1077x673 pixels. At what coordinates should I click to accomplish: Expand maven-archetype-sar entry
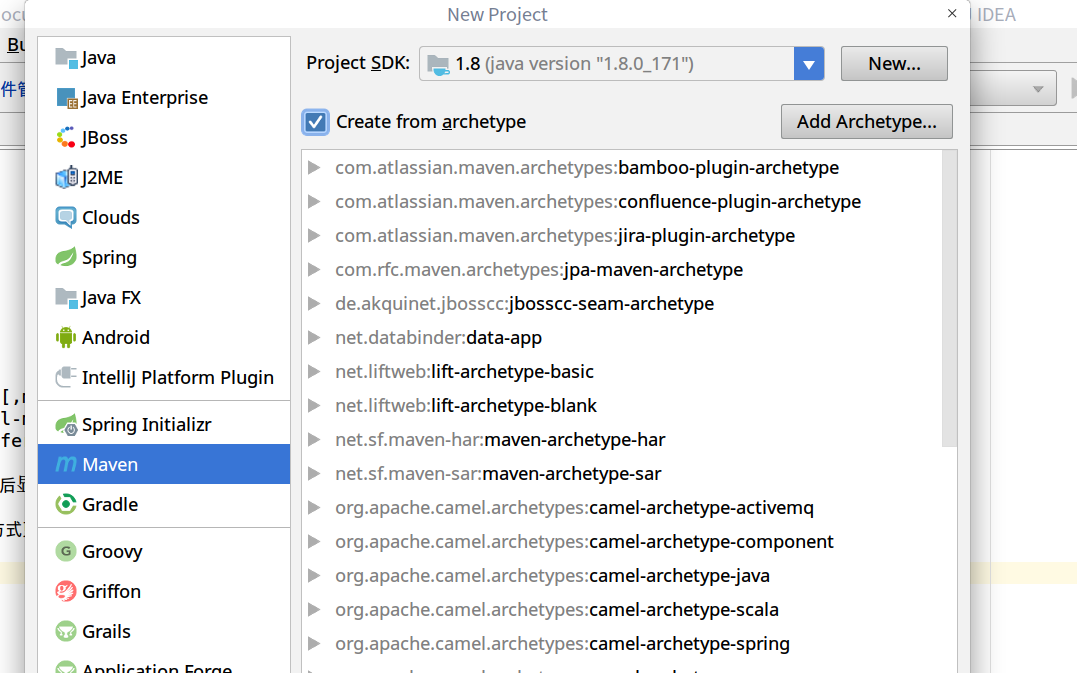(314, 474)
